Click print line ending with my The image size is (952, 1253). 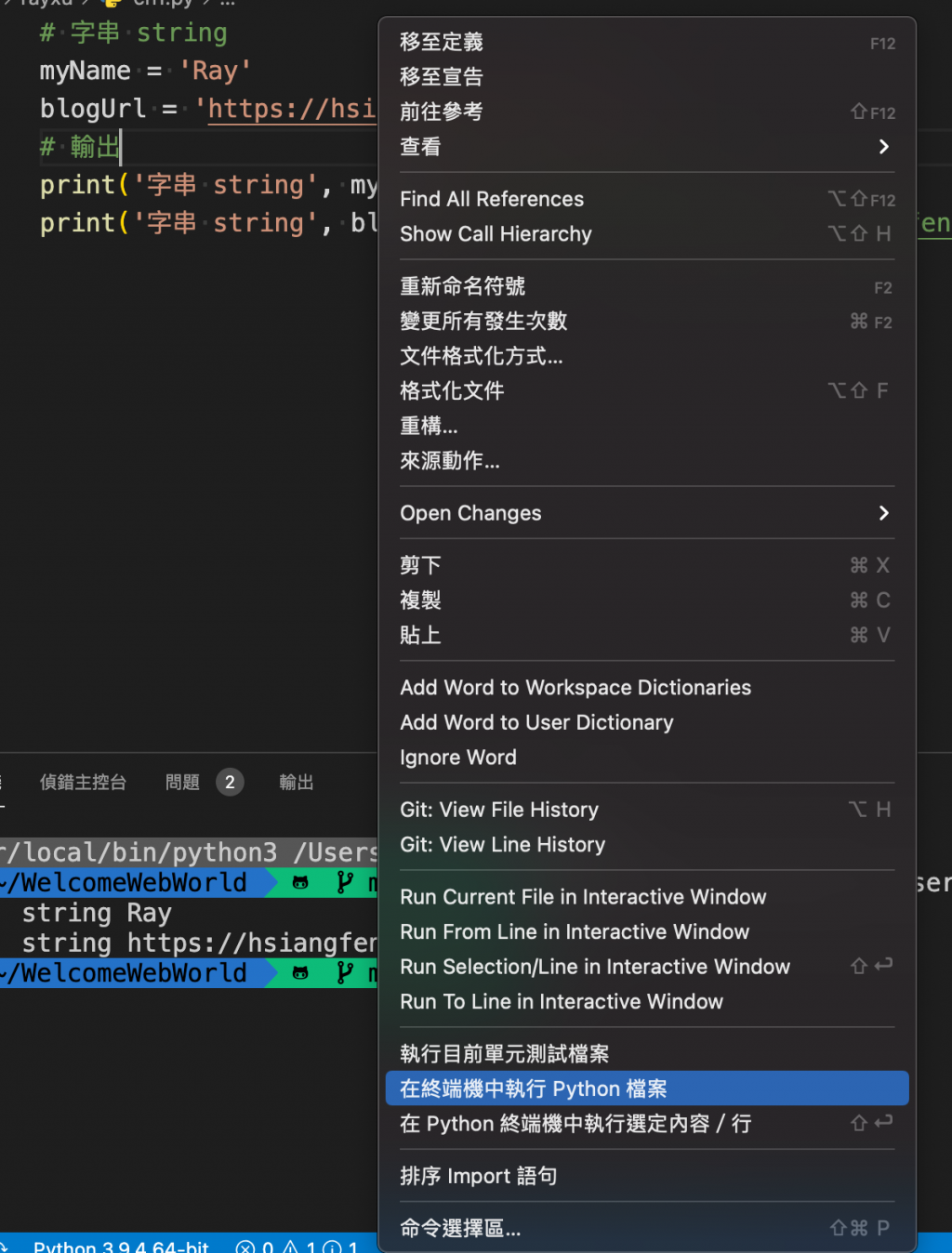point(208,185)
